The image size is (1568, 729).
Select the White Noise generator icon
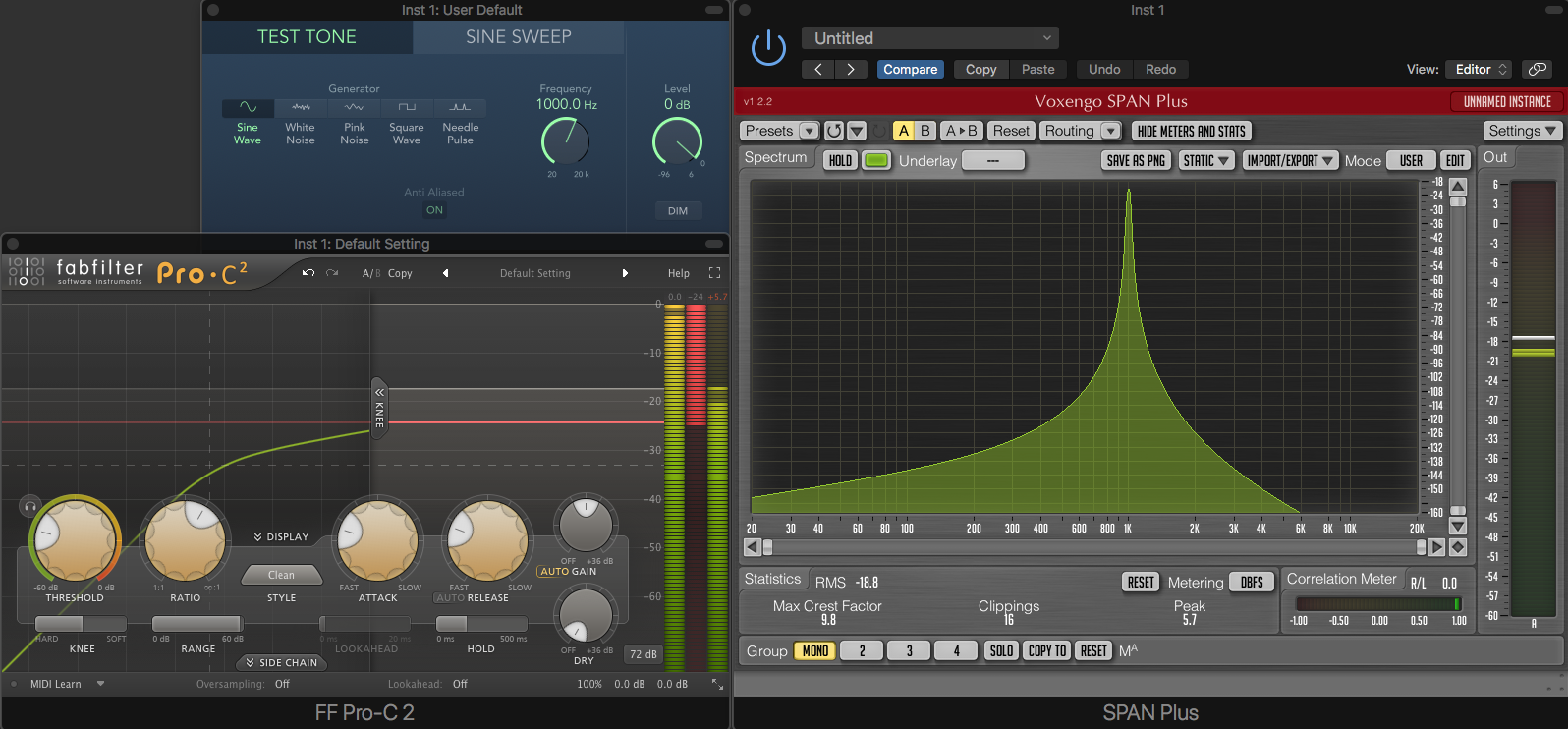point(301,107)
